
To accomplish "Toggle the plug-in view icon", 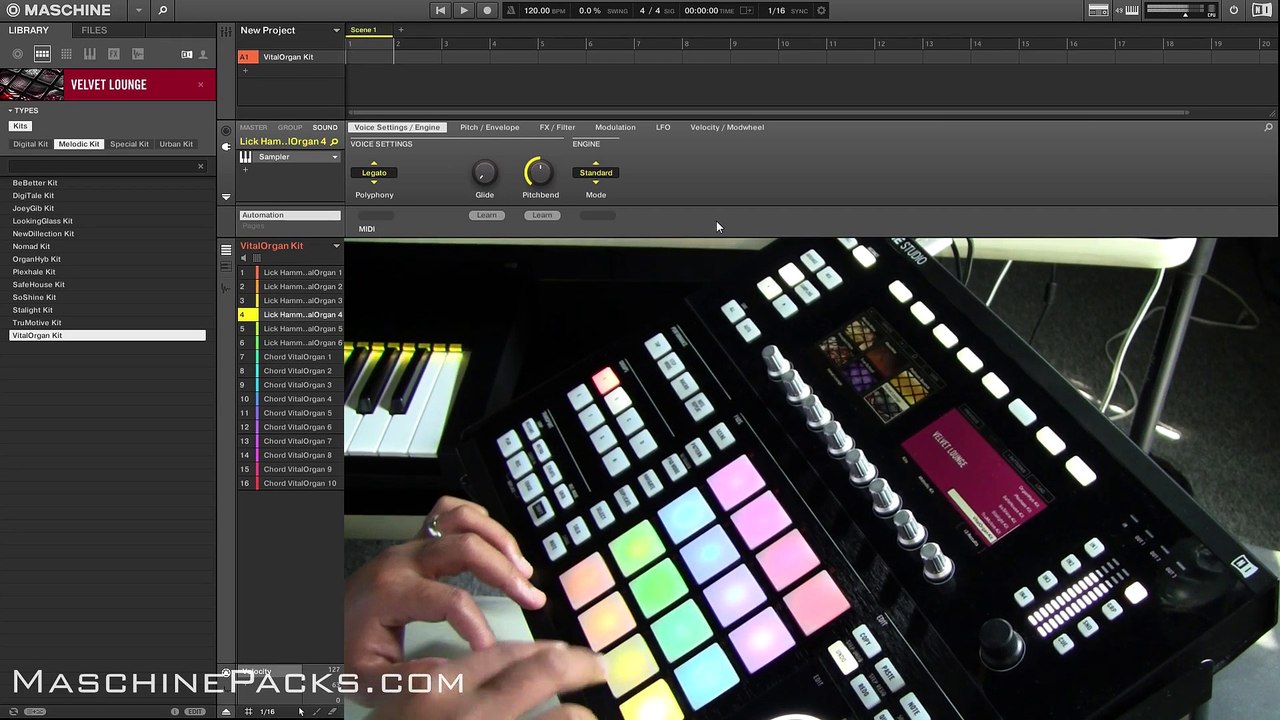I will point(226,146).
